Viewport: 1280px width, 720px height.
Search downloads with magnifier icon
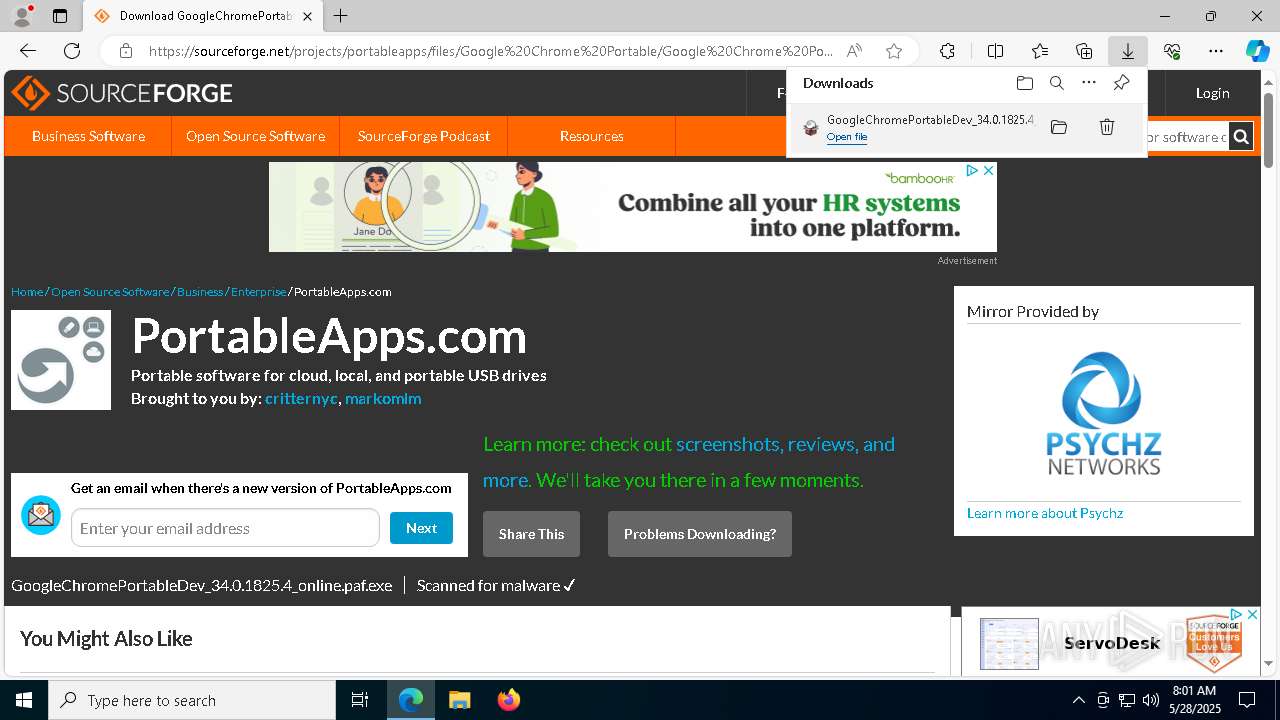pyautogui.click(x=1057, y=83)
